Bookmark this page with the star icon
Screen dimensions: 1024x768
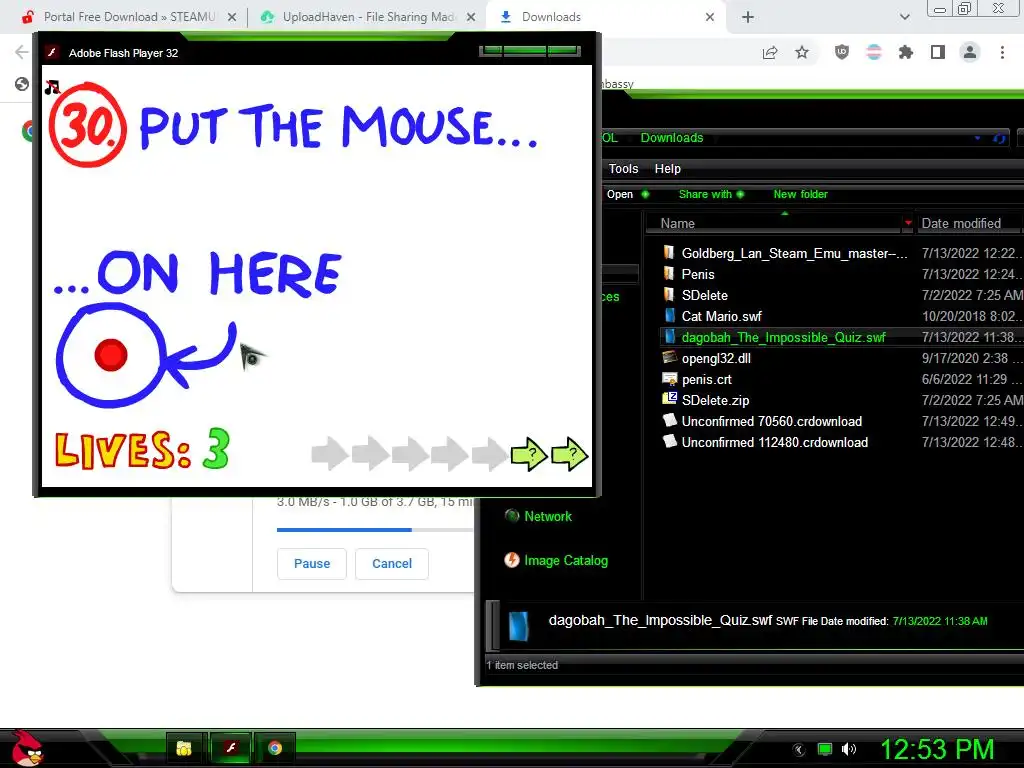point(802,53)
